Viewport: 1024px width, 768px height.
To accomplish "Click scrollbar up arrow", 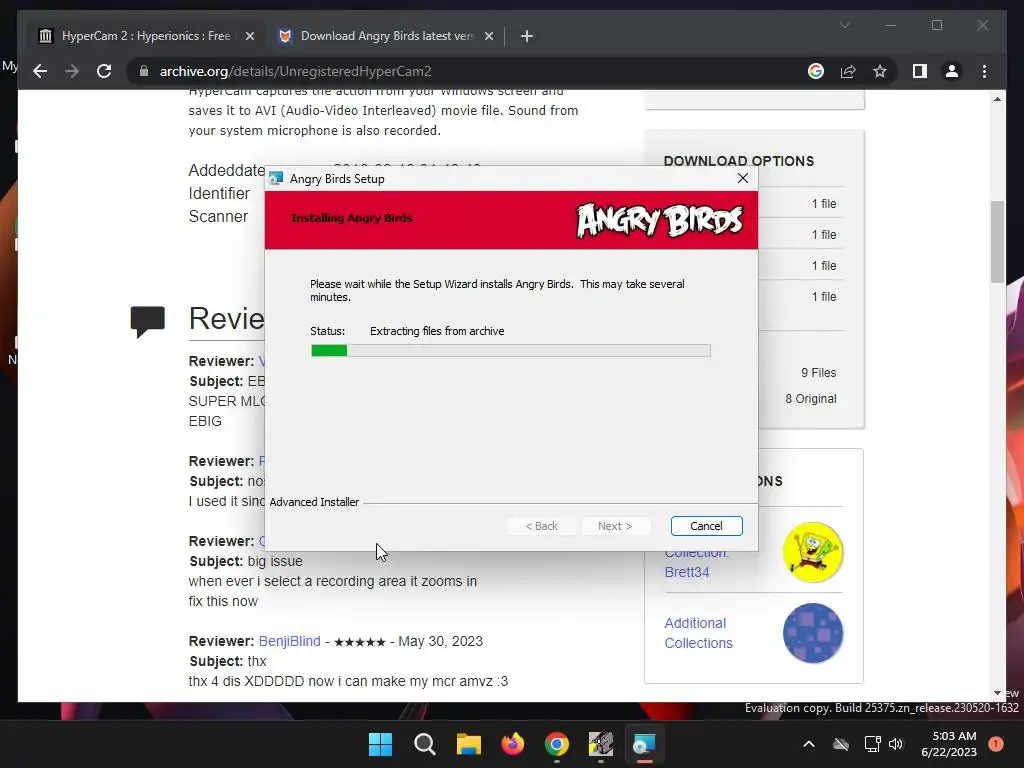I will pos(997,99).
